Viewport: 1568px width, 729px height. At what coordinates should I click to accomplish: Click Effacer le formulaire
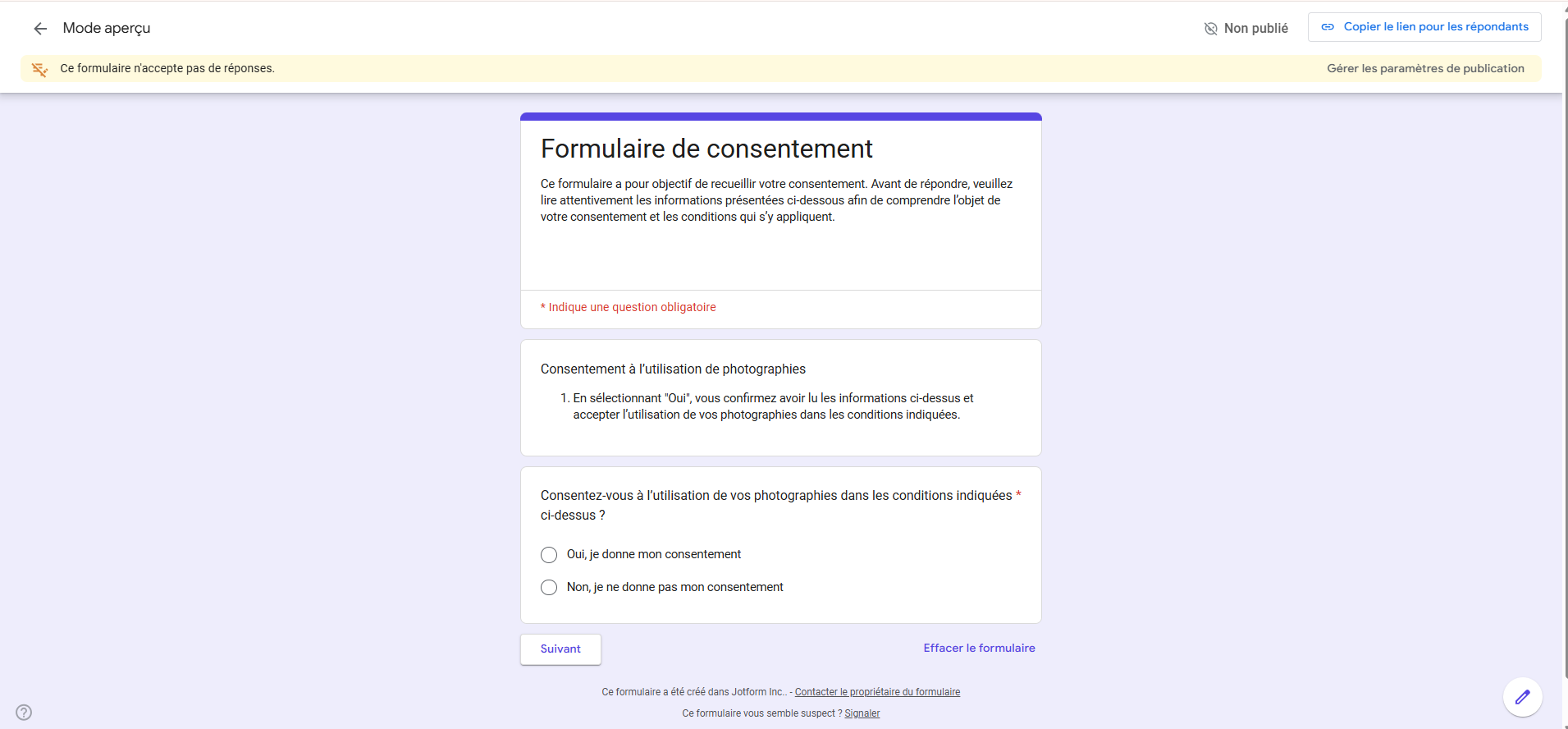click(x=979, y=648)
